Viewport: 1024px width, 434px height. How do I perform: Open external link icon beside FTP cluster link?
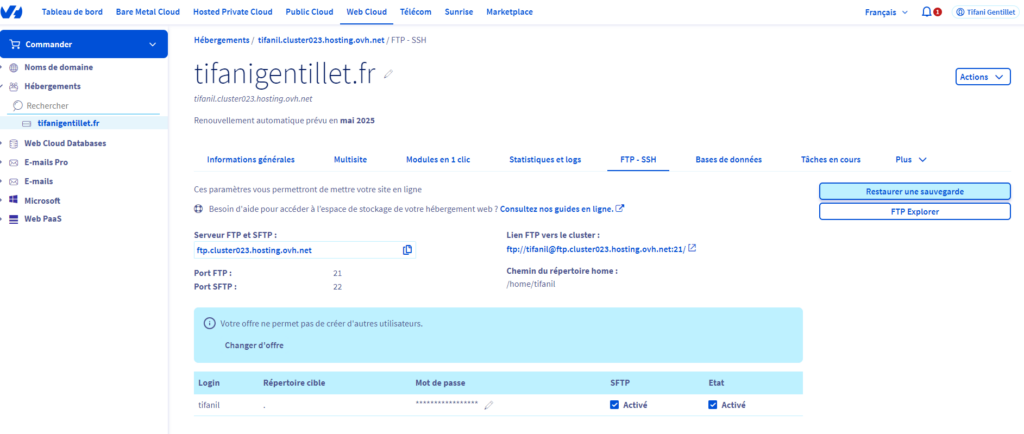point(693,249)
